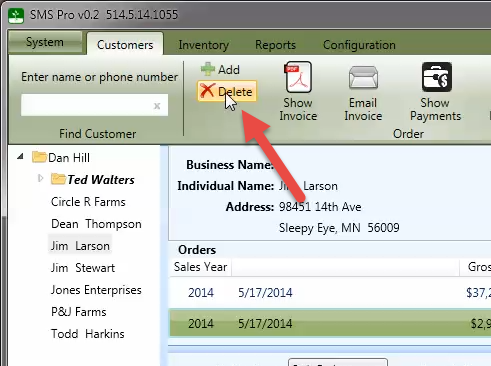491x366 pixels.
Task: Select Circle R Farms customer
Action: coord(88,202)
